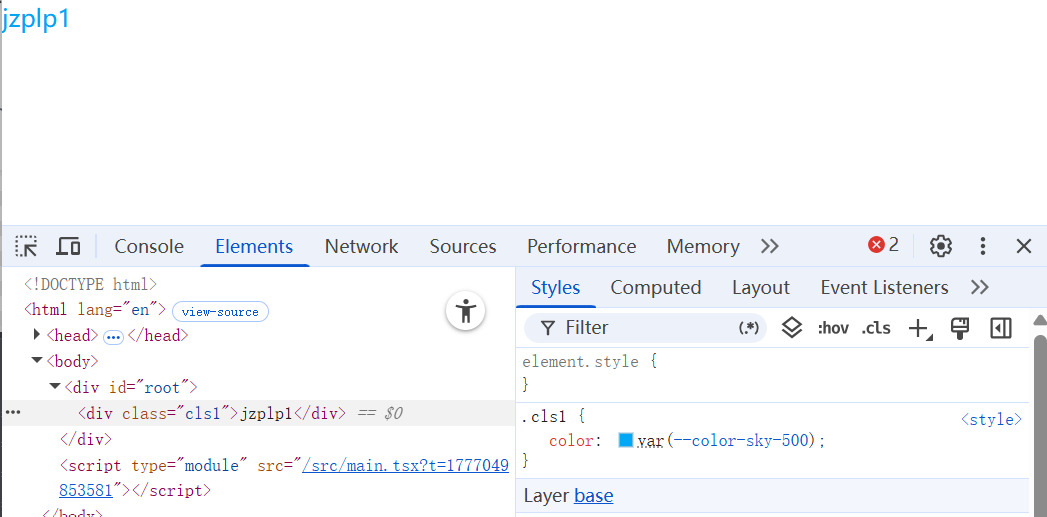Click into the styles Filter field
Screen dimensions: 1047x517
644,328
